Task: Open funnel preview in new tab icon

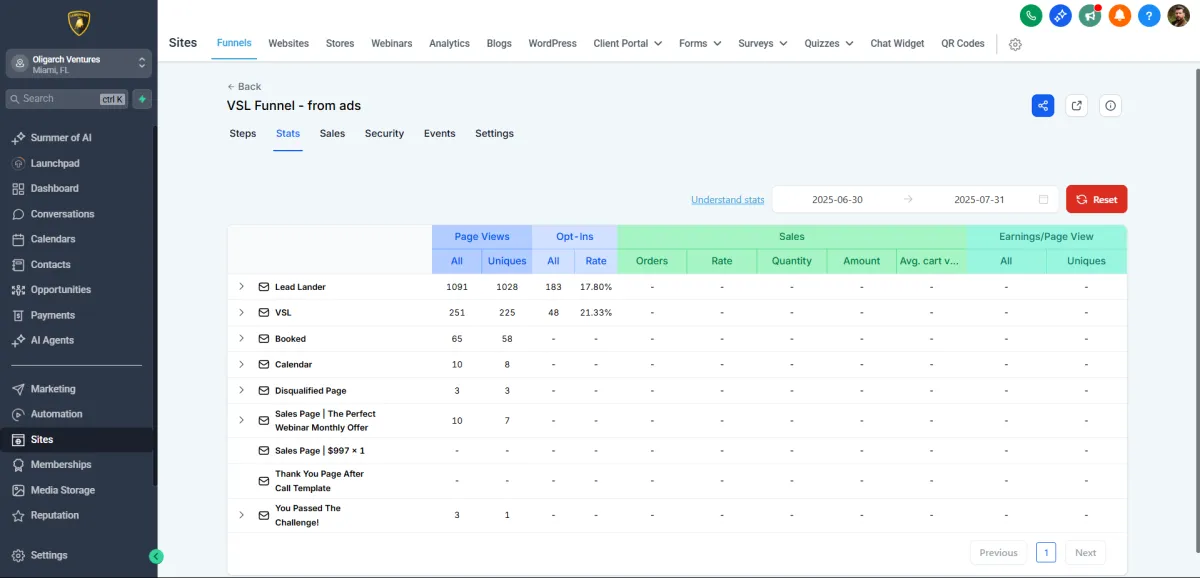Action: coord(1076,106)
